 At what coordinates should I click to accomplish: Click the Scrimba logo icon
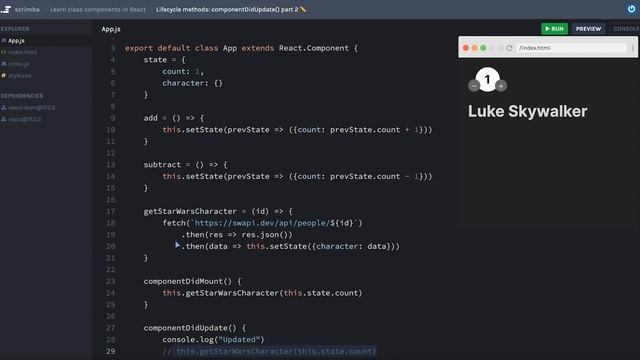click(x=6, y=9)
